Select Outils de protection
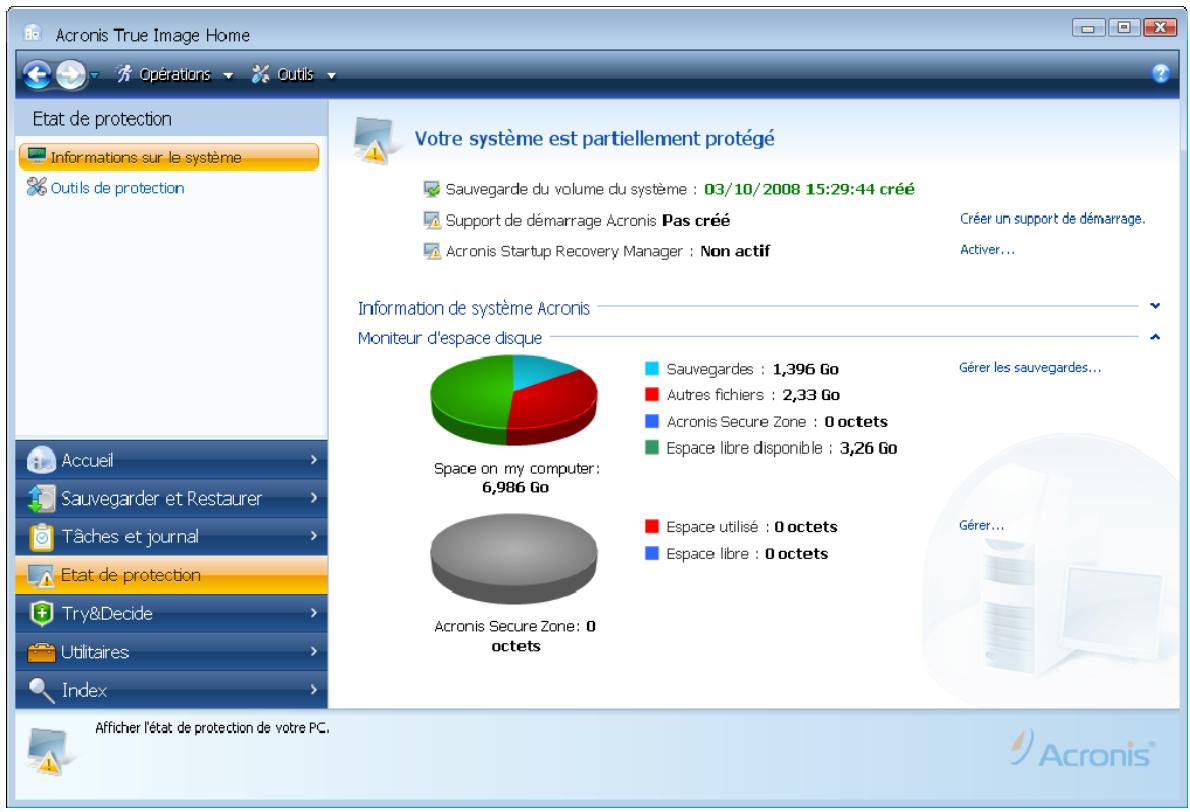Image resolution: width=1190 pixels, height=812 pixels. click(x=117, y=187)
